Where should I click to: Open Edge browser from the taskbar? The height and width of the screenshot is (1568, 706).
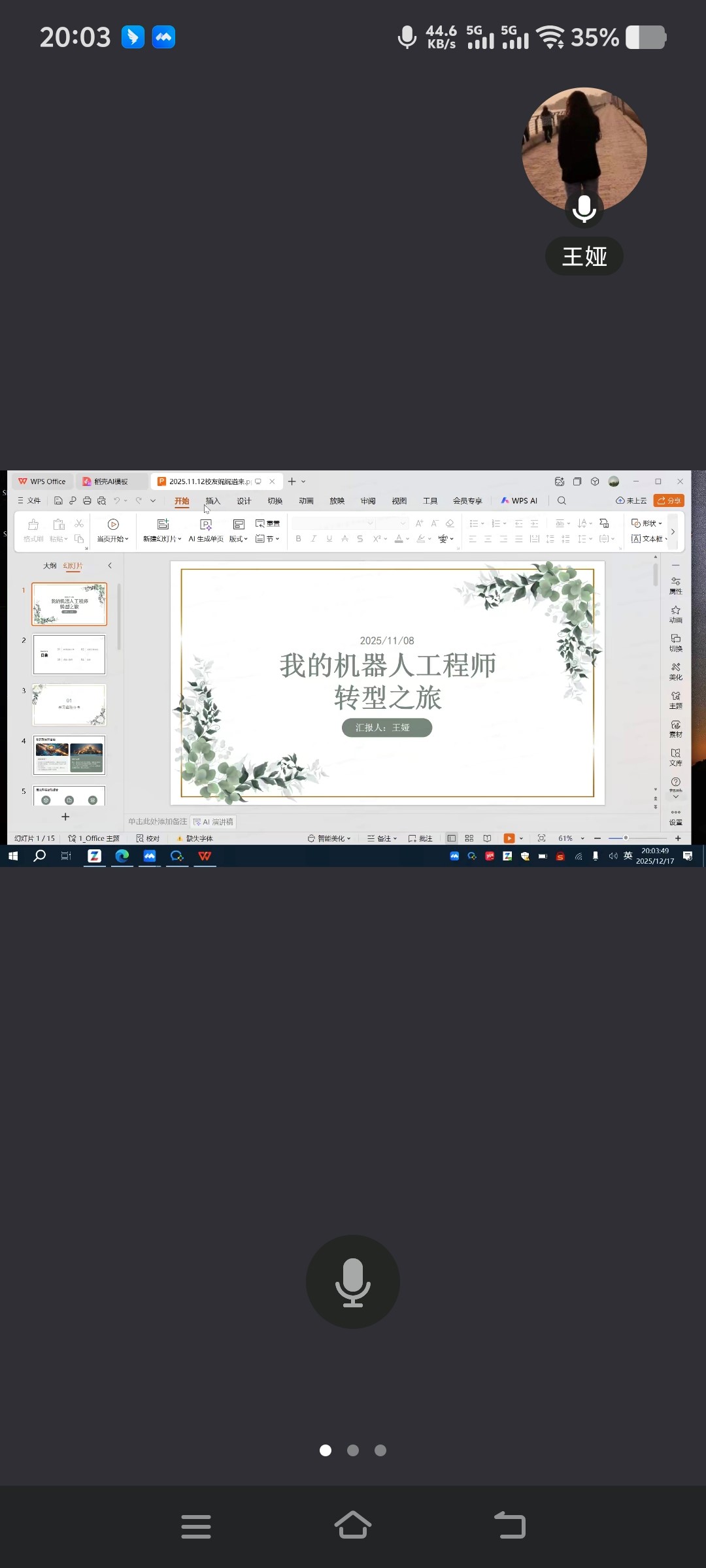[122, 856]
